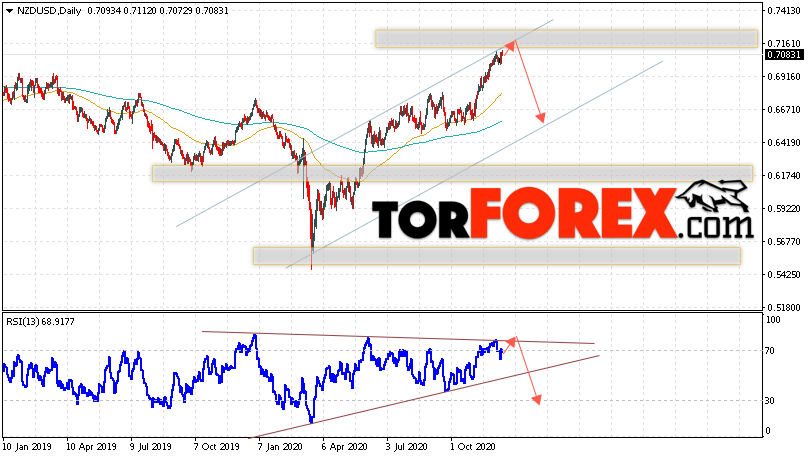The width and height of the screenshot is (808, 458).
Task: Select the RSI(13) 68.9177 indicator label
Action: (40, 322)
